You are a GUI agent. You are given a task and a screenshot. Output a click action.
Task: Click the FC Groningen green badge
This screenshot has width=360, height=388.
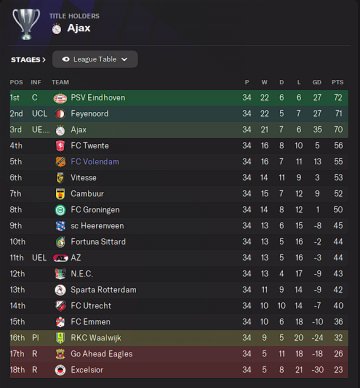click(x=60, y=210)
